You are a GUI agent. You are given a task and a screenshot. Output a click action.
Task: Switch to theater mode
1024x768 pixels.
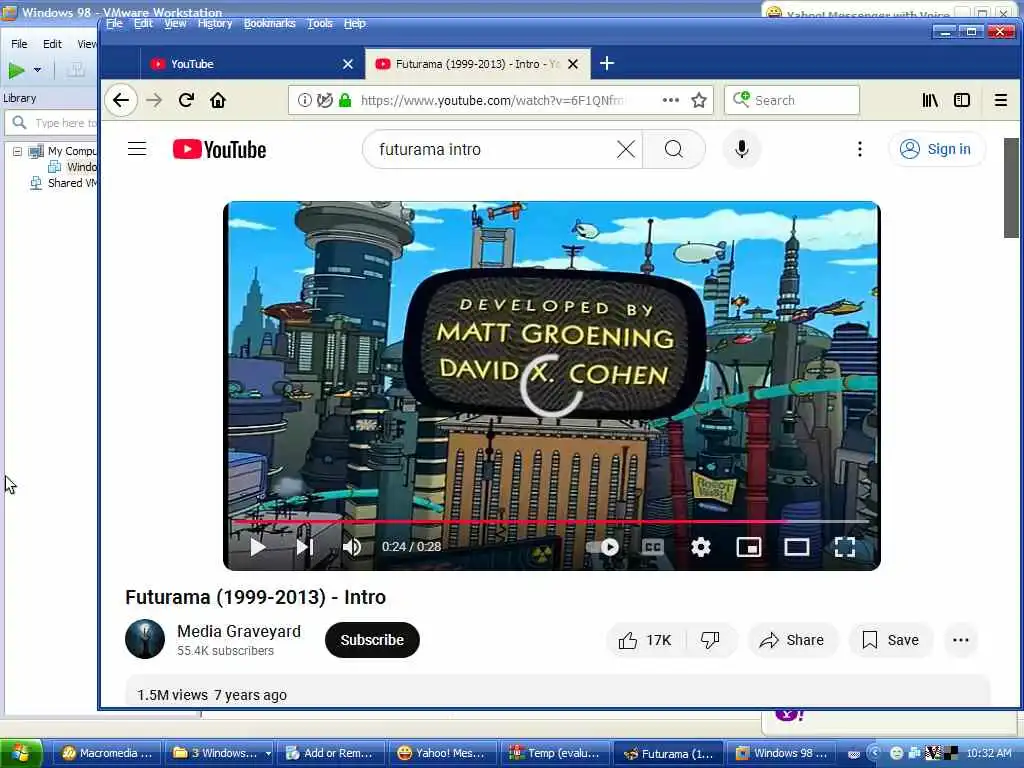click(797, 547)
